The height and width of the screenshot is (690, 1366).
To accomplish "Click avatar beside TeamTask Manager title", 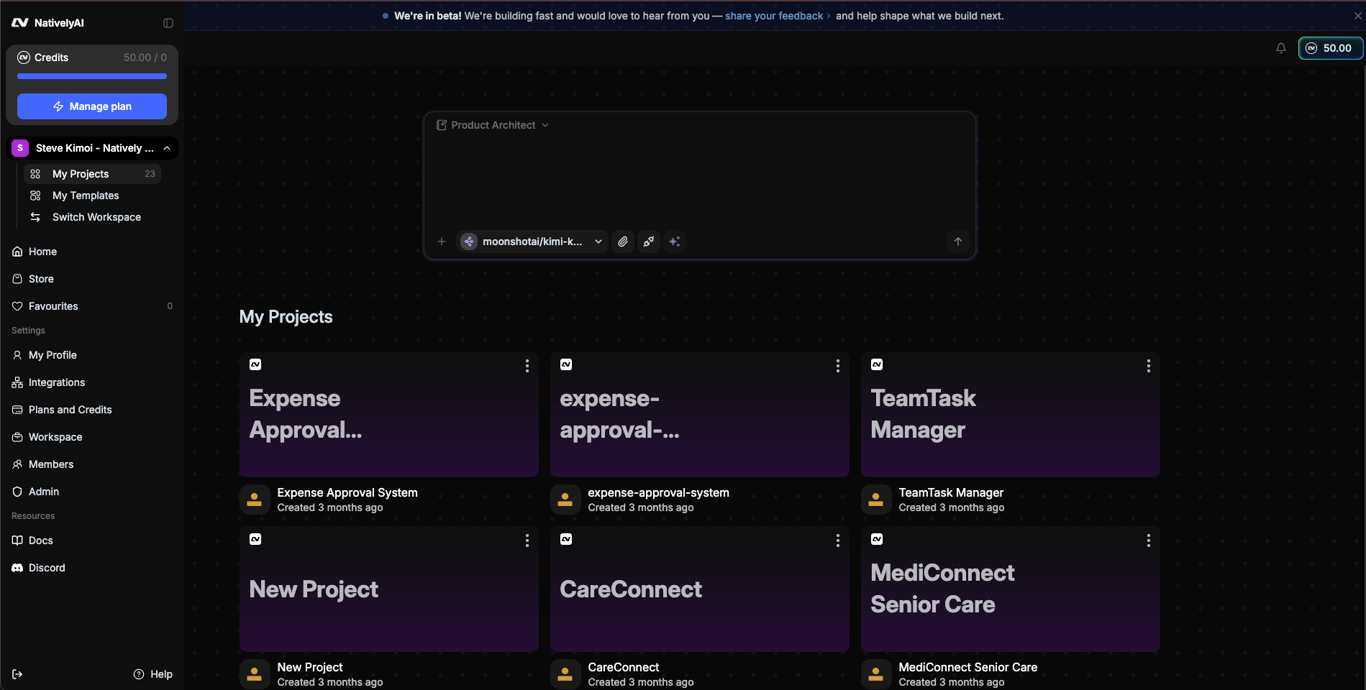I will 876,500.
